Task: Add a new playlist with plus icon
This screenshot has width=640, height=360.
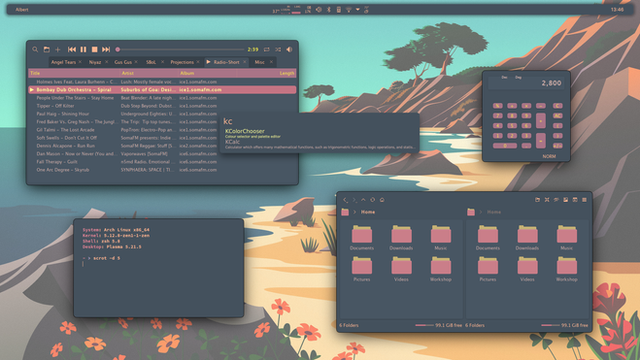Action: pyautogui.click(x=58, y=49)
